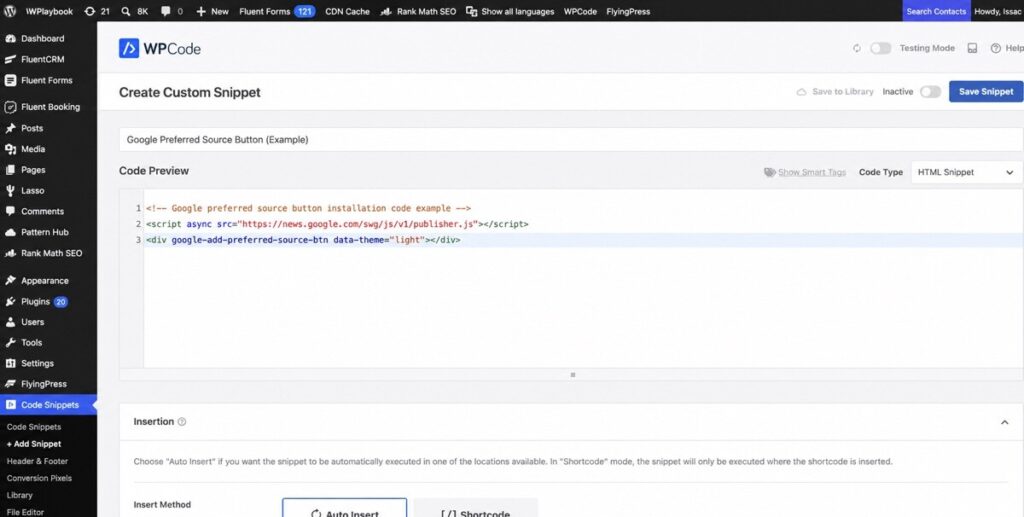Click the Insertion help icon
The height and width of the screenshot is (517, 1024).
(x=182, y=422)
